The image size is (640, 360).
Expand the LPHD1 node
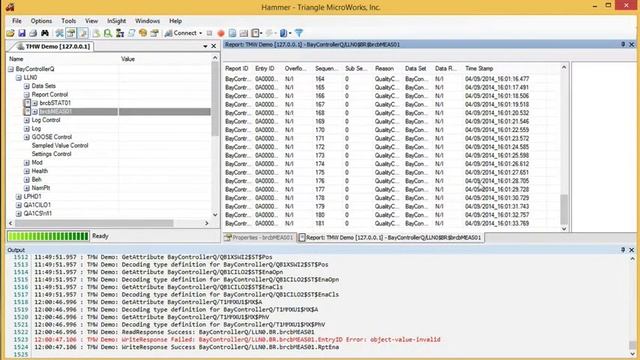click(19, 197)
